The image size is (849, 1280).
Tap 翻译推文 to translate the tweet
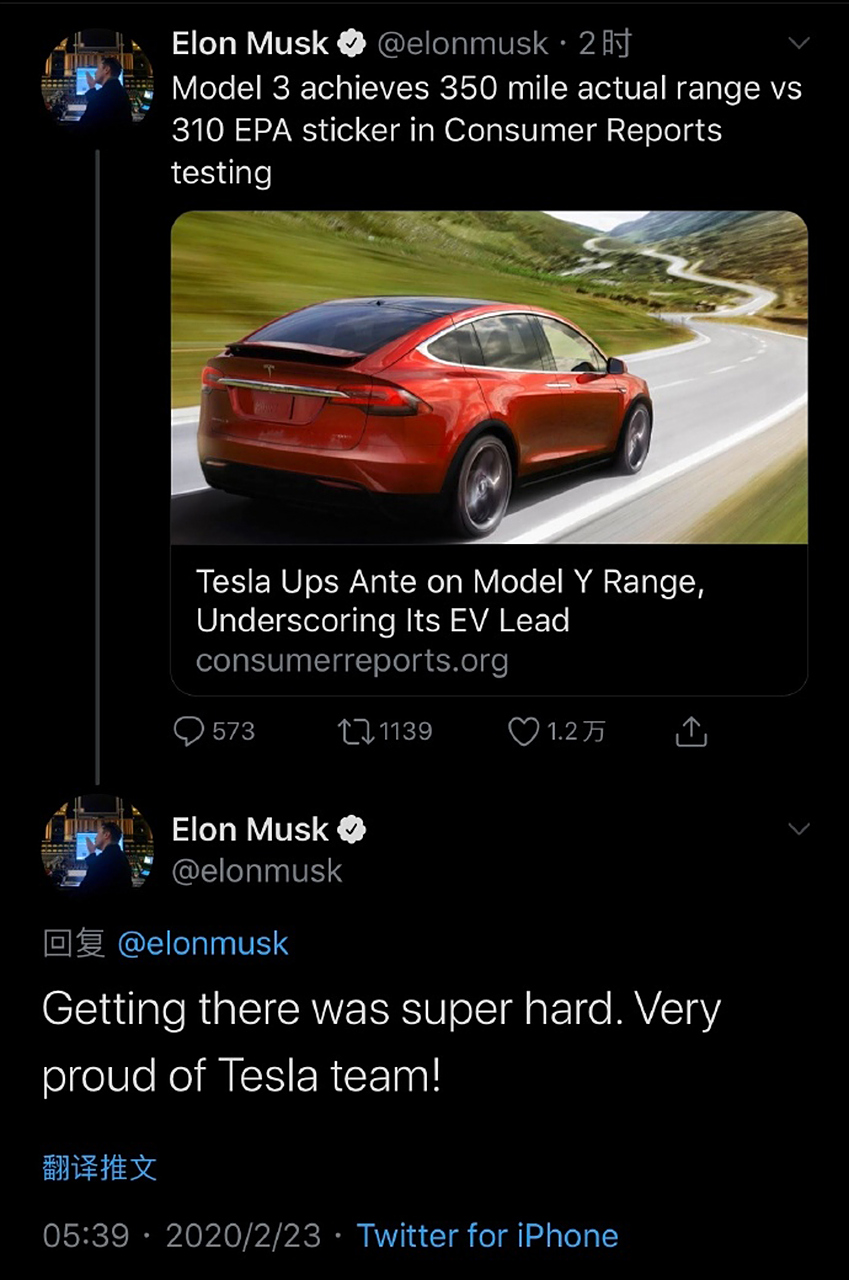[x=100, y=1167]
